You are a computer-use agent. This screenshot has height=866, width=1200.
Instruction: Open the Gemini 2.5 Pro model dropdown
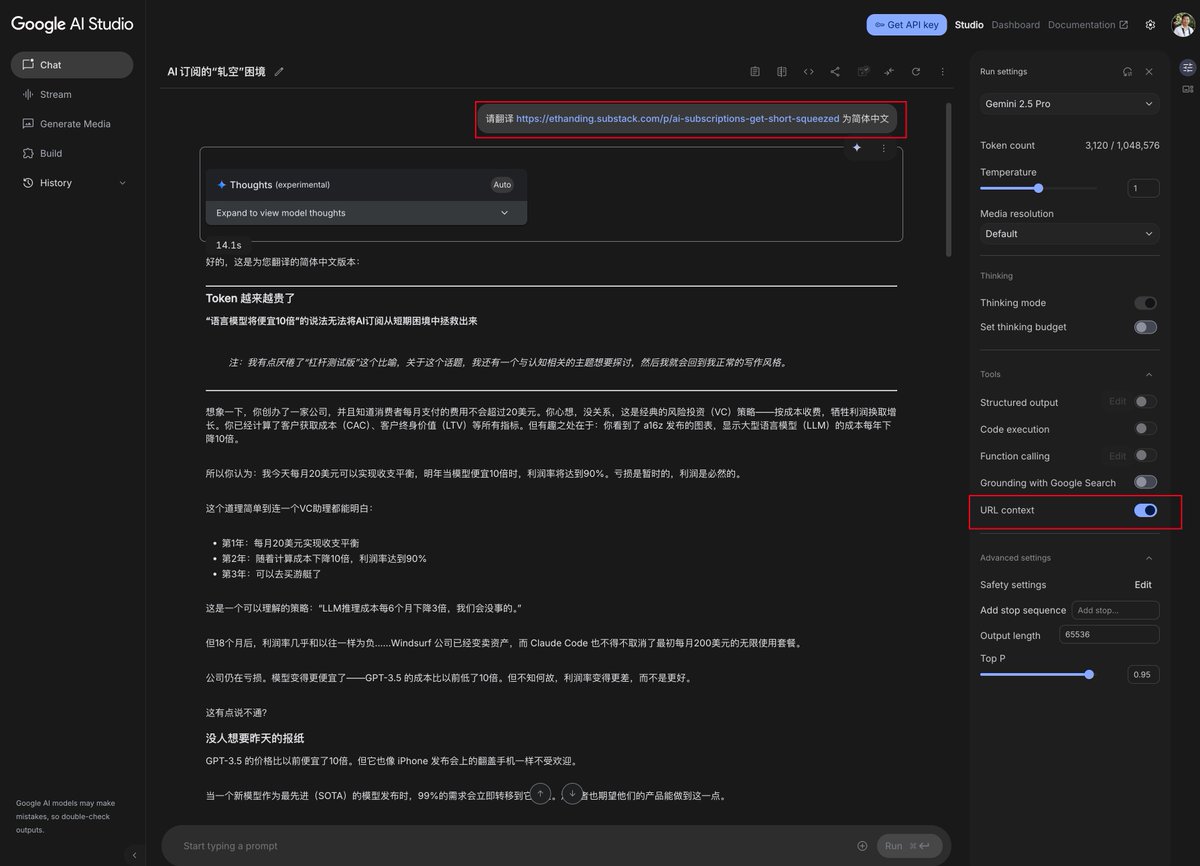(x=1069, y=104)
